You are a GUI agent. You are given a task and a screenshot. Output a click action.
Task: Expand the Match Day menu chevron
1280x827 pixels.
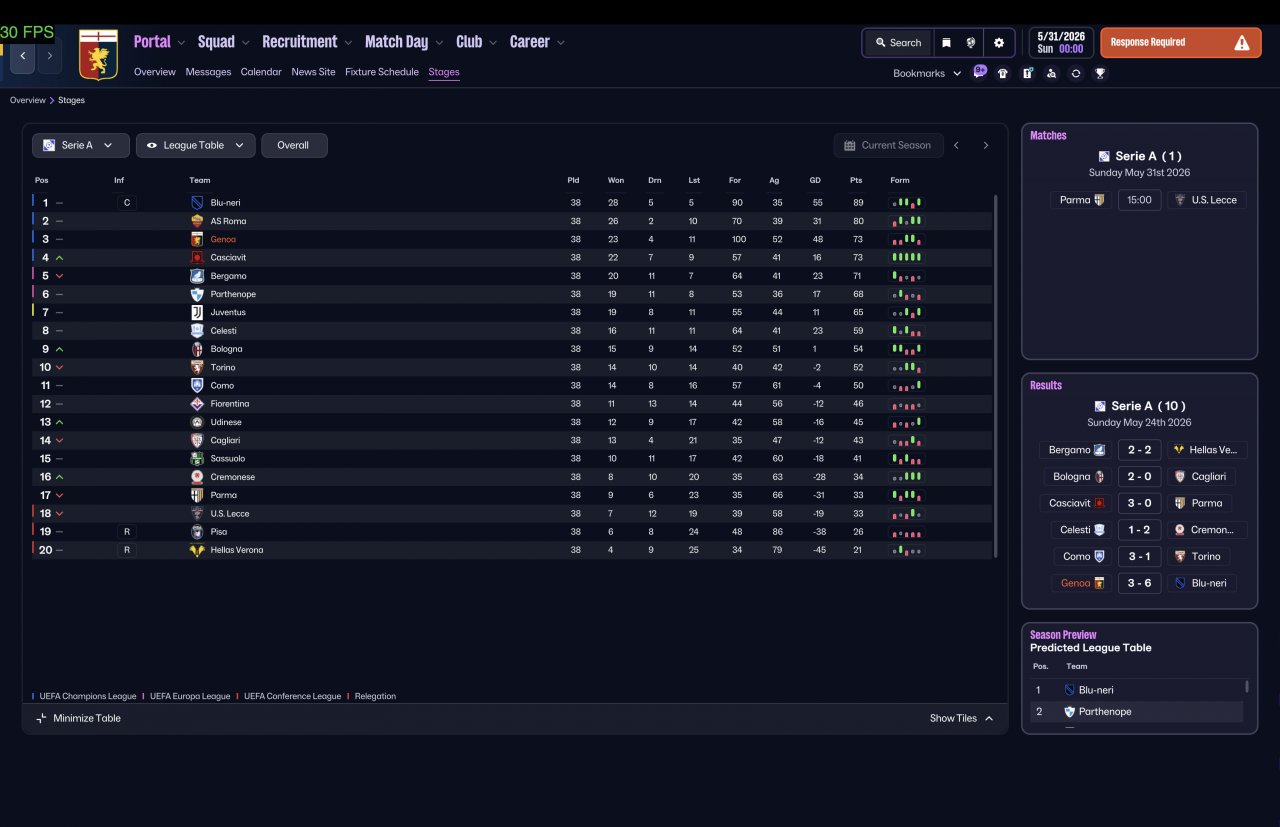pyautogui.click(x=439, y=43)
